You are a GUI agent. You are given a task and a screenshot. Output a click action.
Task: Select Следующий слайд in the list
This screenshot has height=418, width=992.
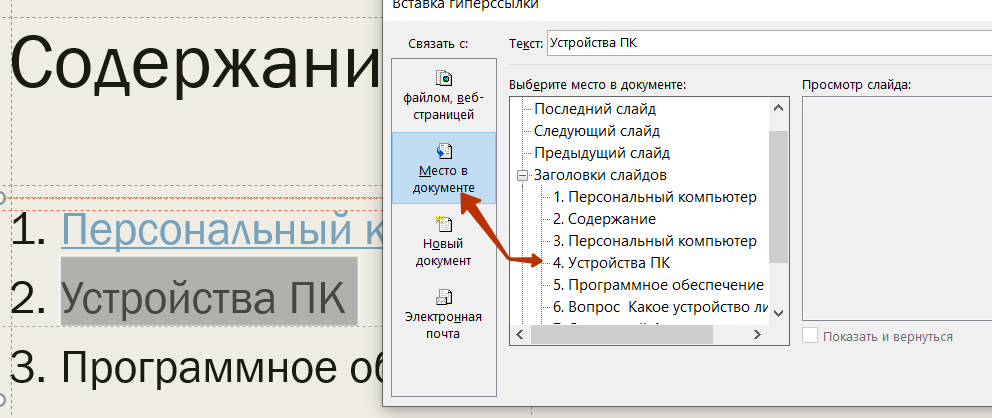597,131
